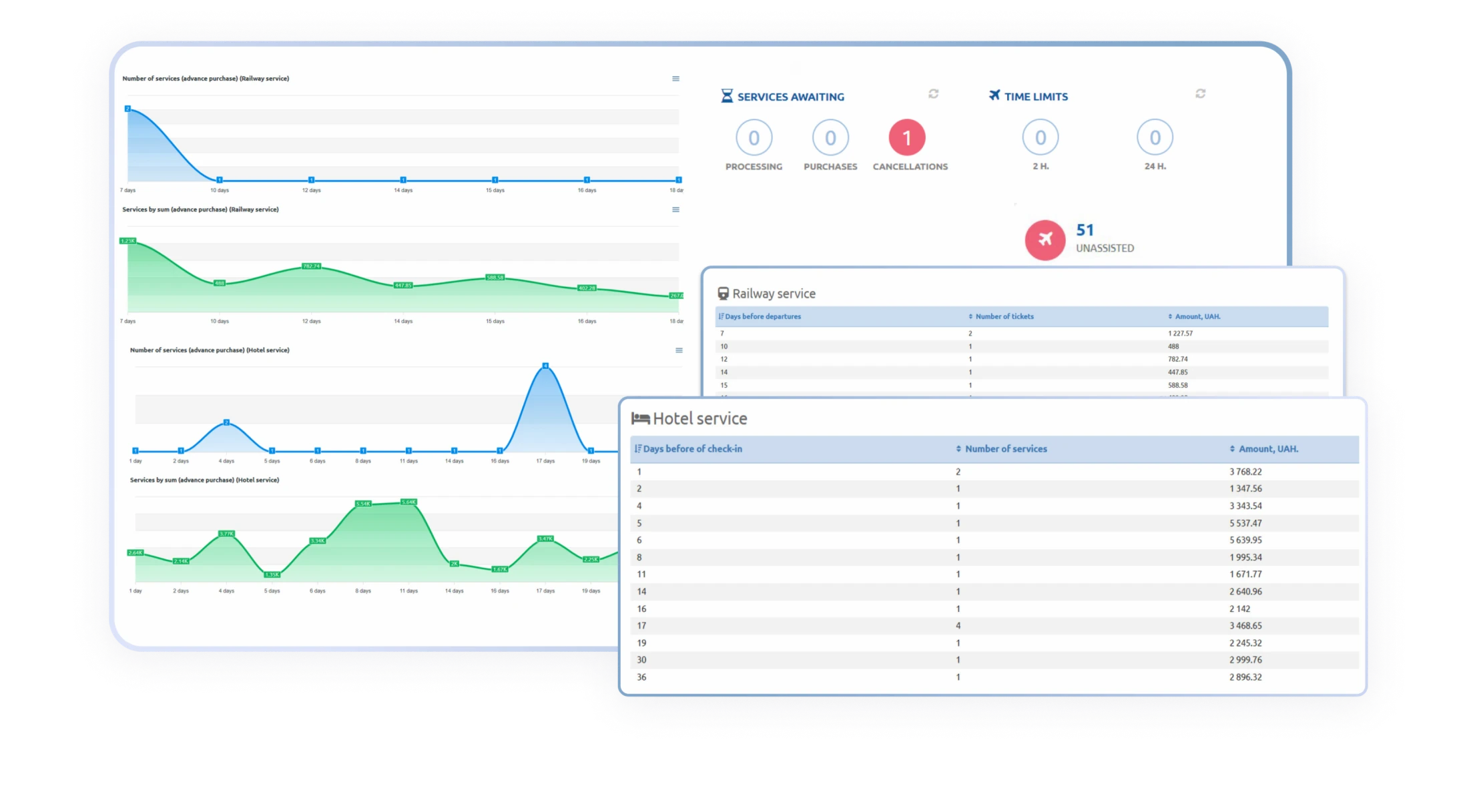Refresh the Services Awaiting widget
The image size is (1461, 812).
point(933,94)
